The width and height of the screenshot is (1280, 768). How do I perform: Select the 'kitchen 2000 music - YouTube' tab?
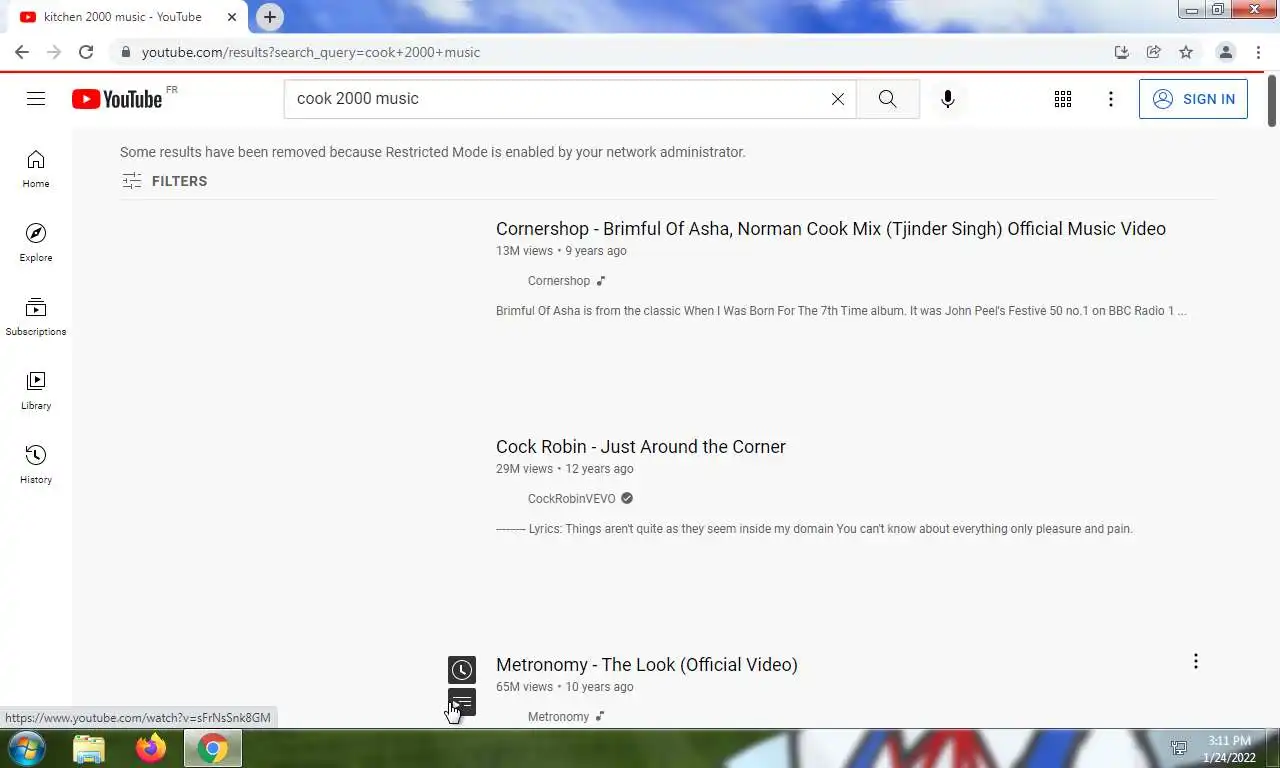[x=124, y=17]
